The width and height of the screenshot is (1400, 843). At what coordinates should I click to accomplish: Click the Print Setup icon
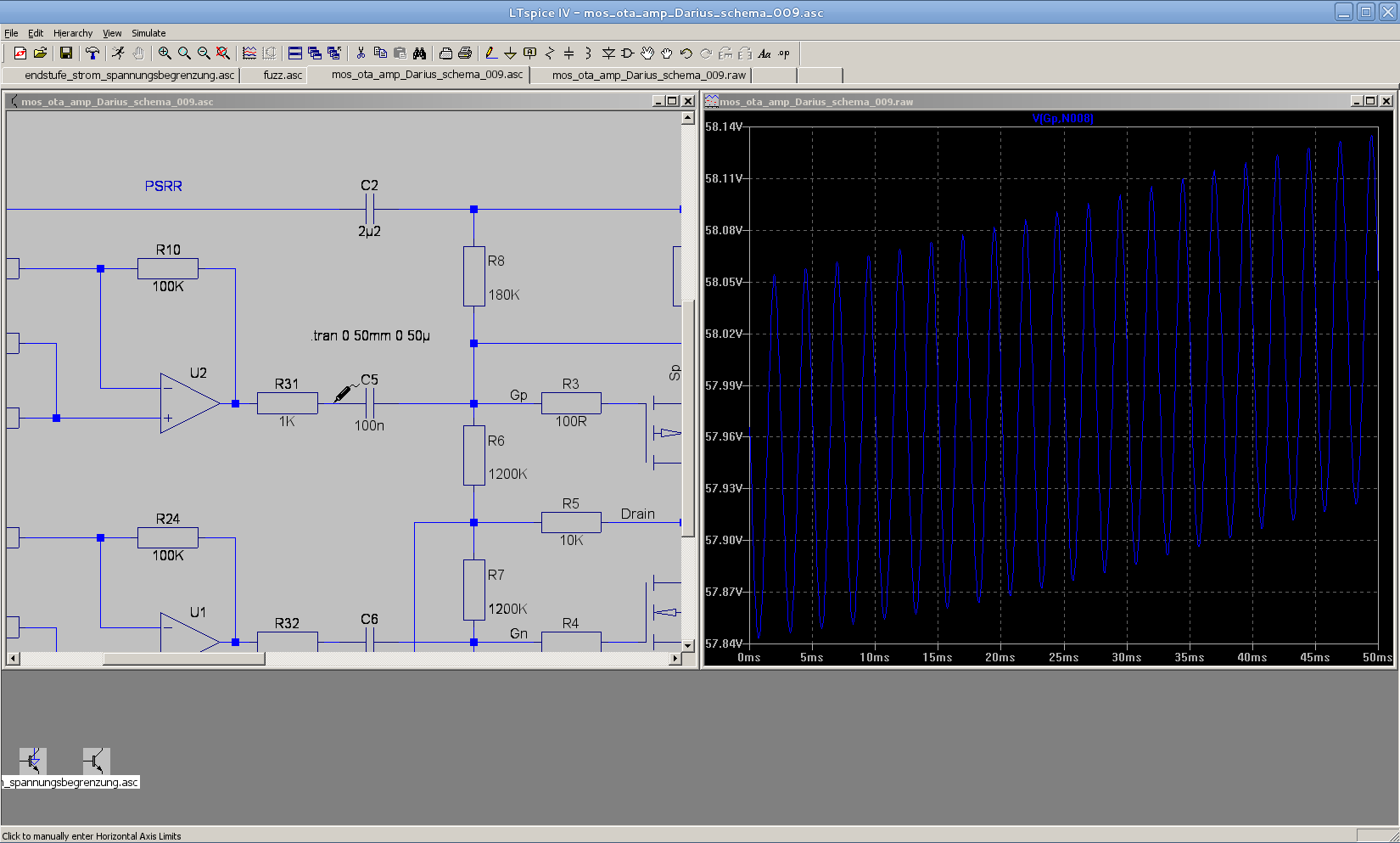[445, 53]
